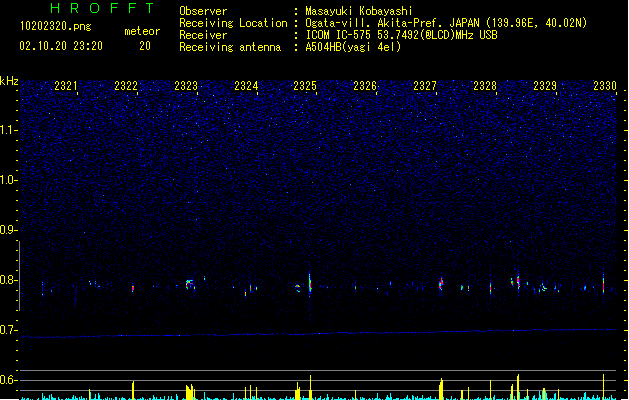Click the 'Receiving Location' label

tap(233, 23)
